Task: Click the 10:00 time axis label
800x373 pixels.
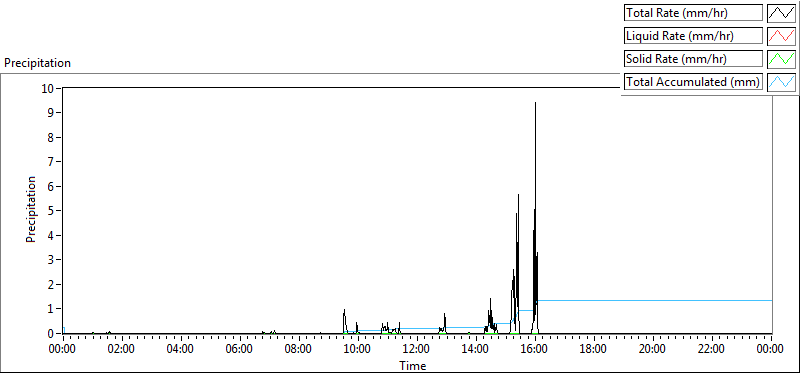Action: 357,349
